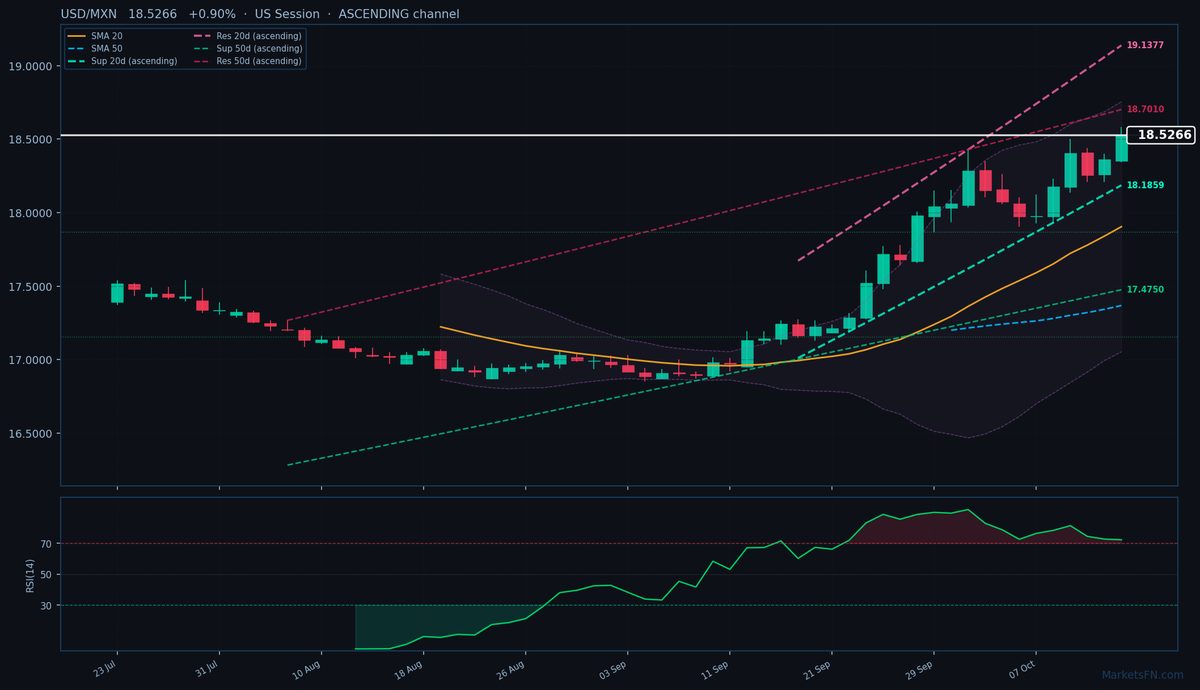Select the Sup 20d (ascending) legend entry
1200x690 pixels.
[x=121, y=61]
